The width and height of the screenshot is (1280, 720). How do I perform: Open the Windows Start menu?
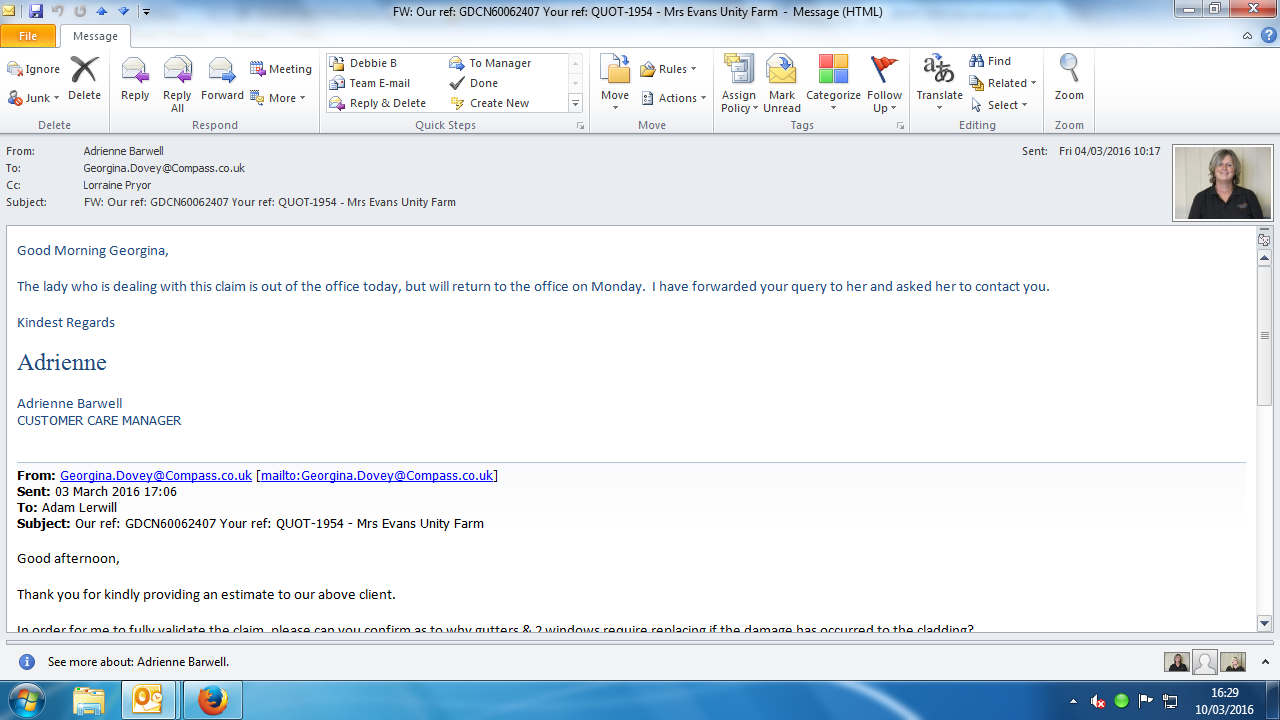tap(25, 700)
